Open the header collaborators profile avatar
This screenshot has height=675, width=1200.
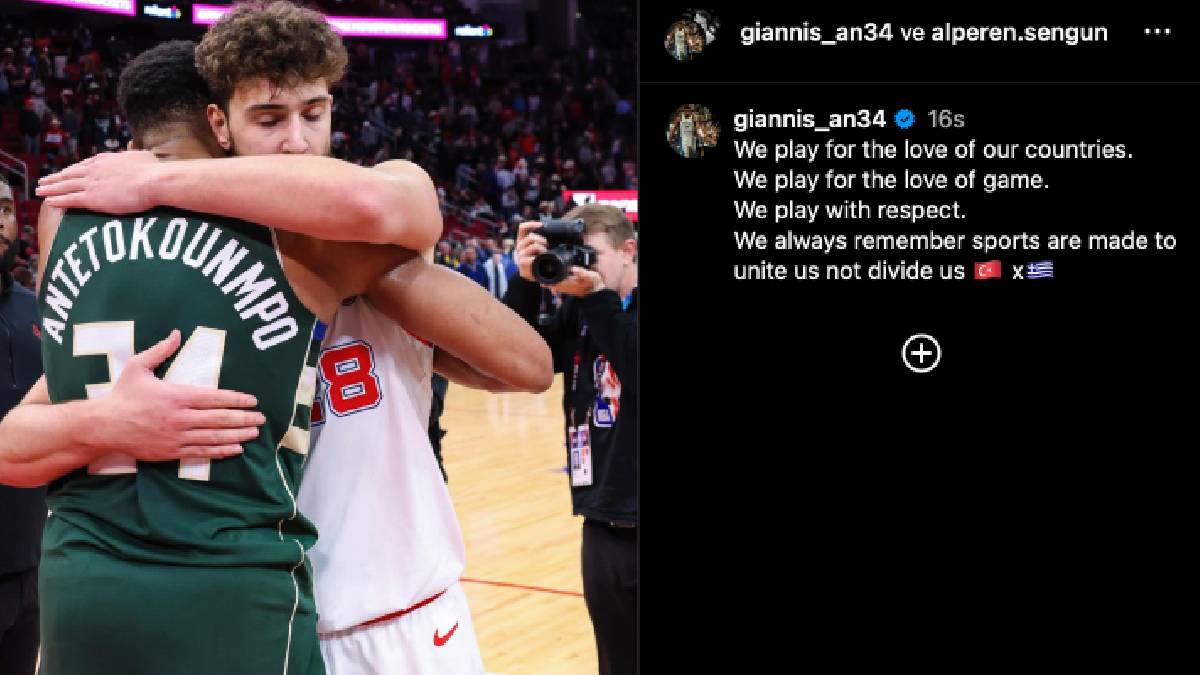[692, 34]
